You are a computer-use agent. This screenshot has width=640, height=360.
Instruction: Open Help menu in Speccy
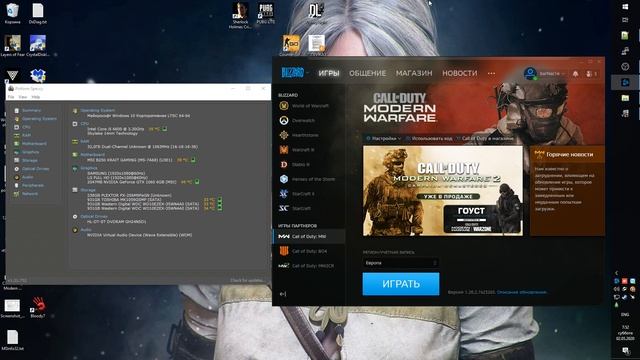[36, 97]
